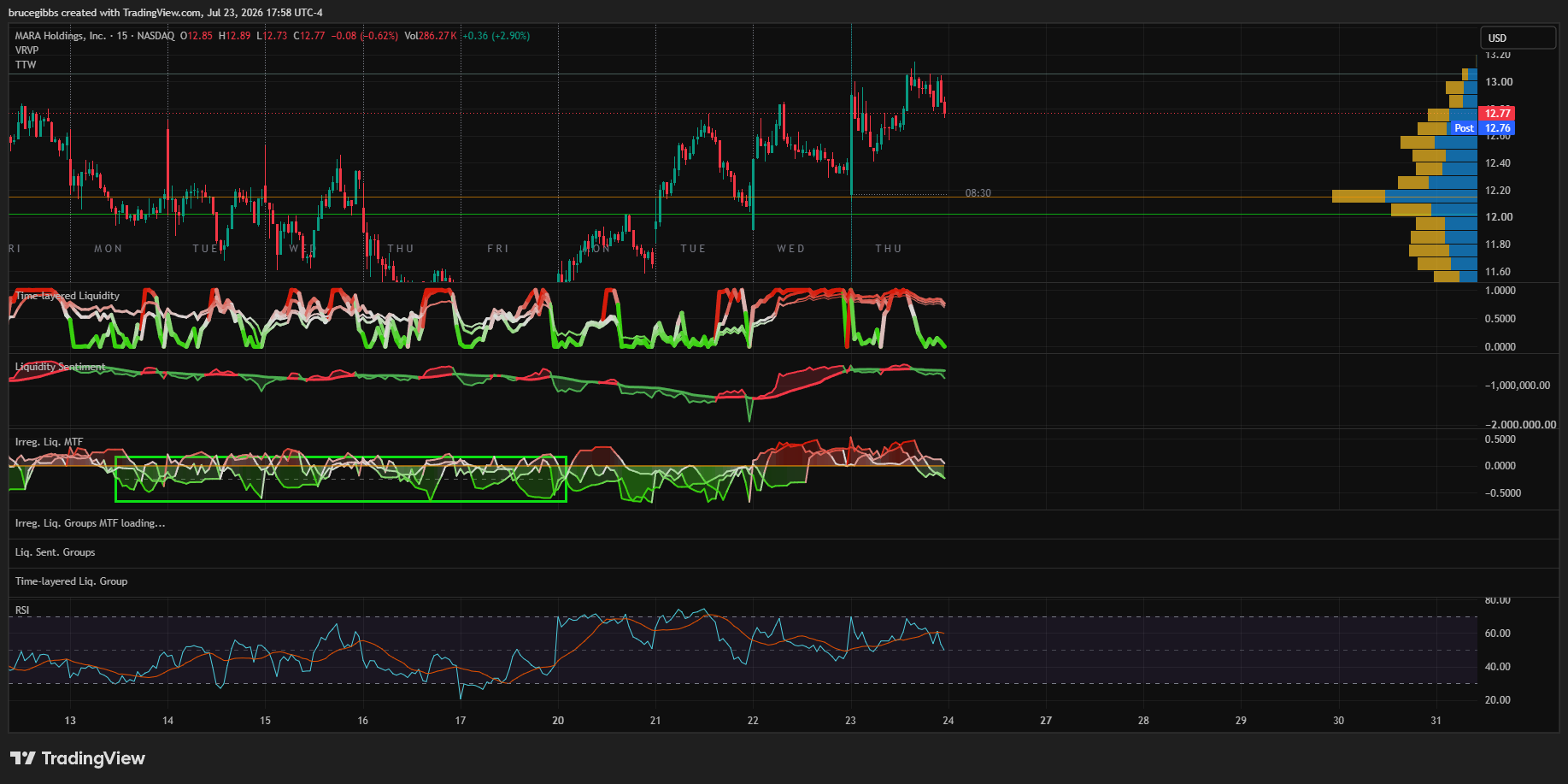
Task: Click the 40.00 RSI scale label
Action: point(1498,667)
